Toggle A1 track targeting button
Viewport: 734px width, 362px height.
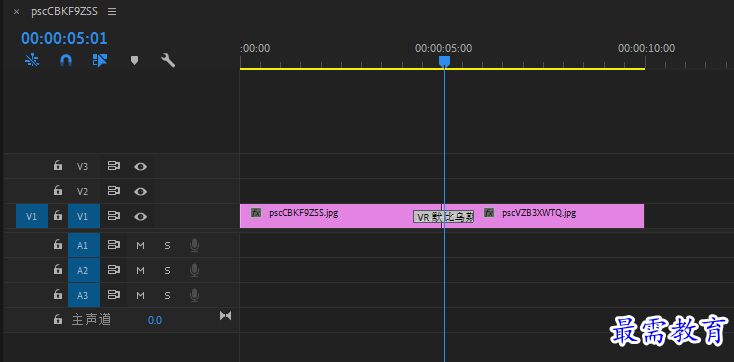tap(84, 245)
